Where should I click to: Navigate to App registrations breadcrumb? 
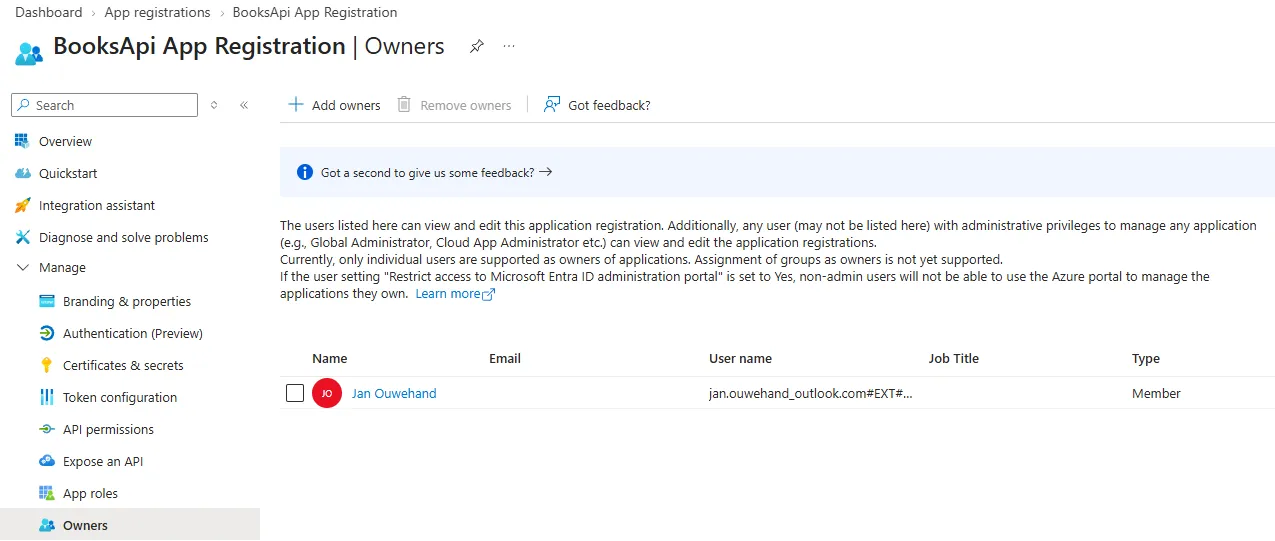(x=157, y=12)
